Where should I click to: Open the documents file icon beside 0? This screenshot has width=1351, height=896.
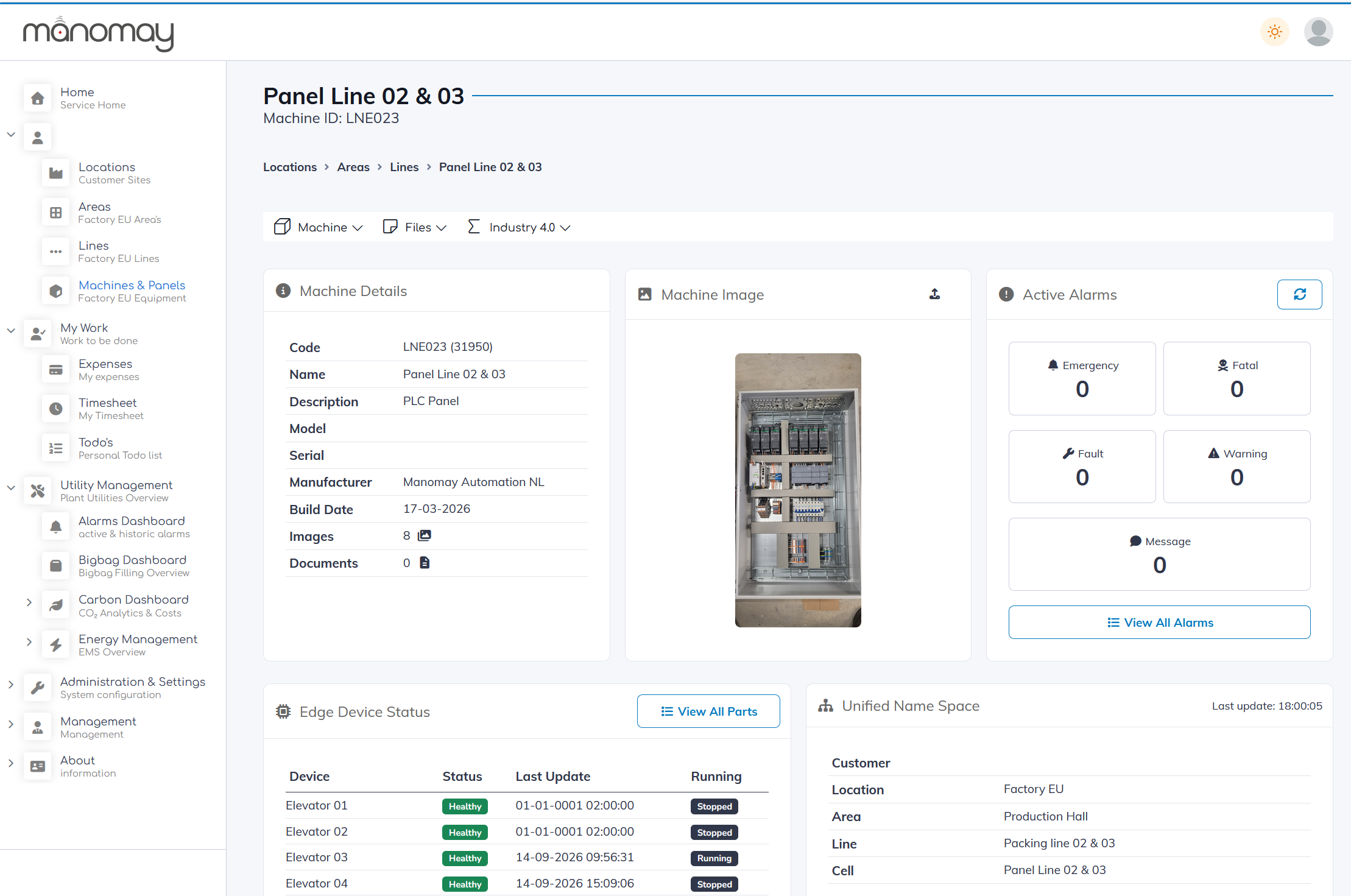point(425,563)
